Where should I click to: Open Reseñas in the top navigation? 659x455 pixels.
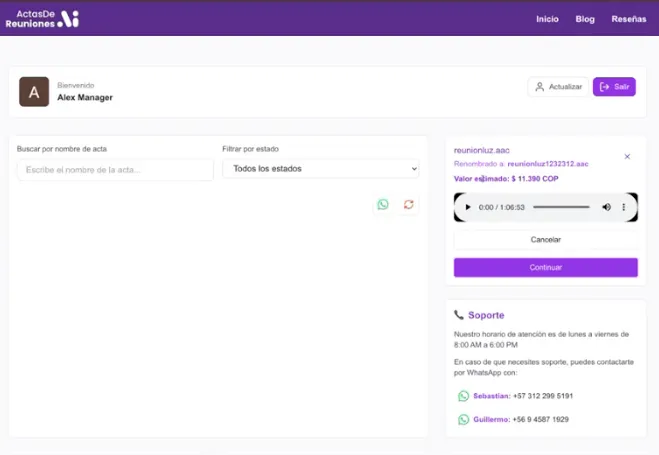point(628,19)
